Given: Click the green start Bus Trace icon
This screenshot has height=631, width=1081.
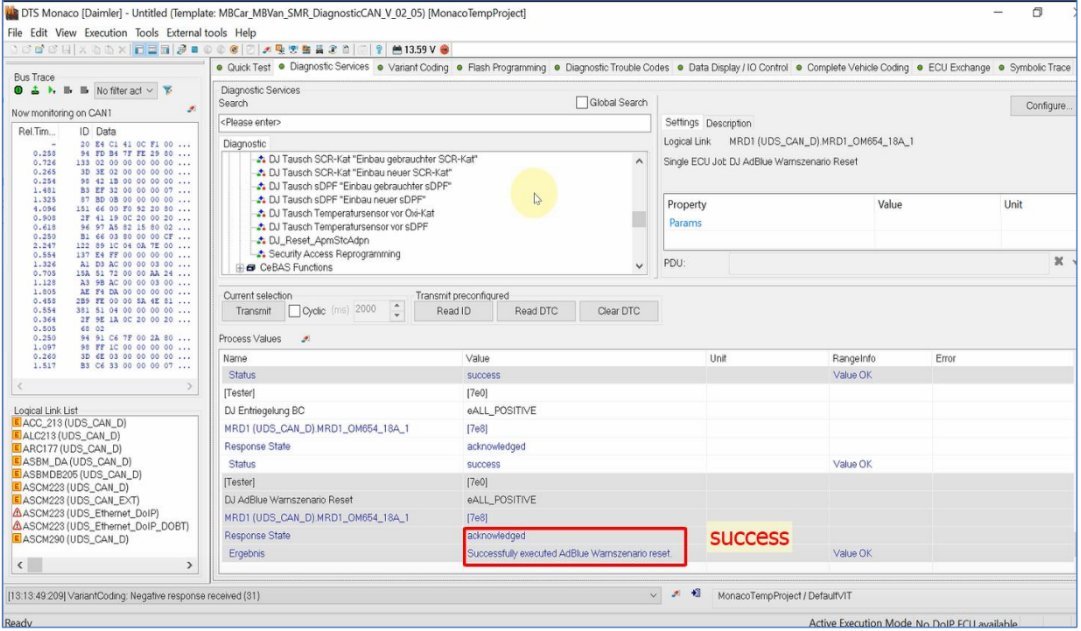Looking at the screenshot, I should pos(19,90).
